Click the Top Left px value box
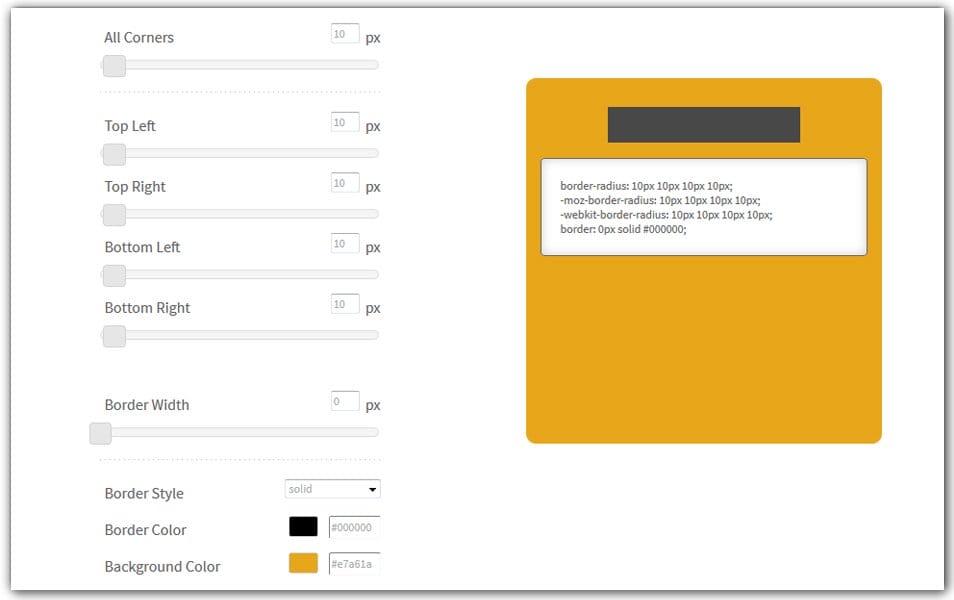 (344, 121)
